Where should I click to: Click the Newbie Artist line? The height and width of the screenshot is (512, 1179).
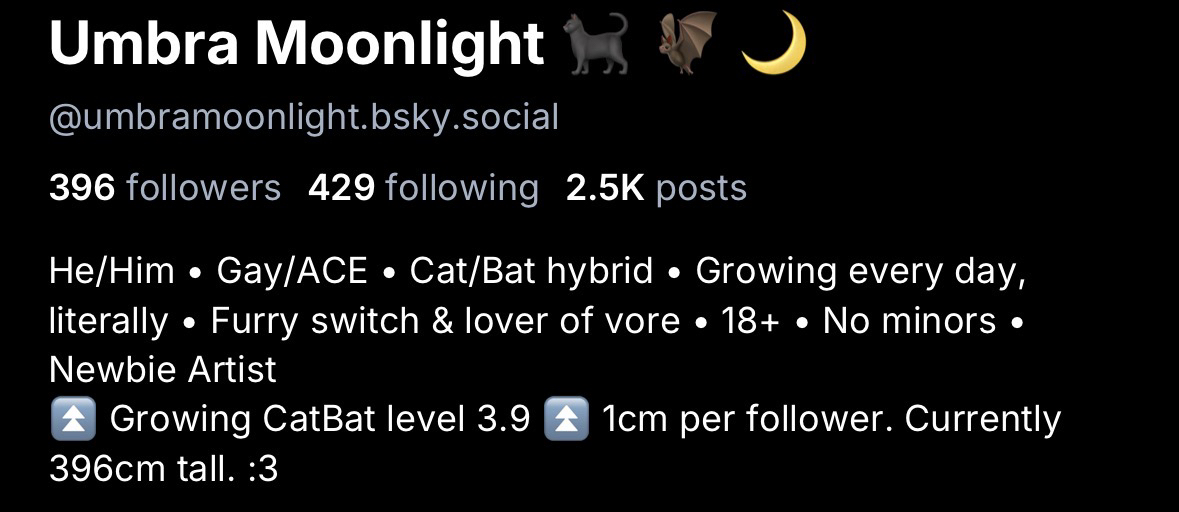pyautogui.click(x=162, y=370)
